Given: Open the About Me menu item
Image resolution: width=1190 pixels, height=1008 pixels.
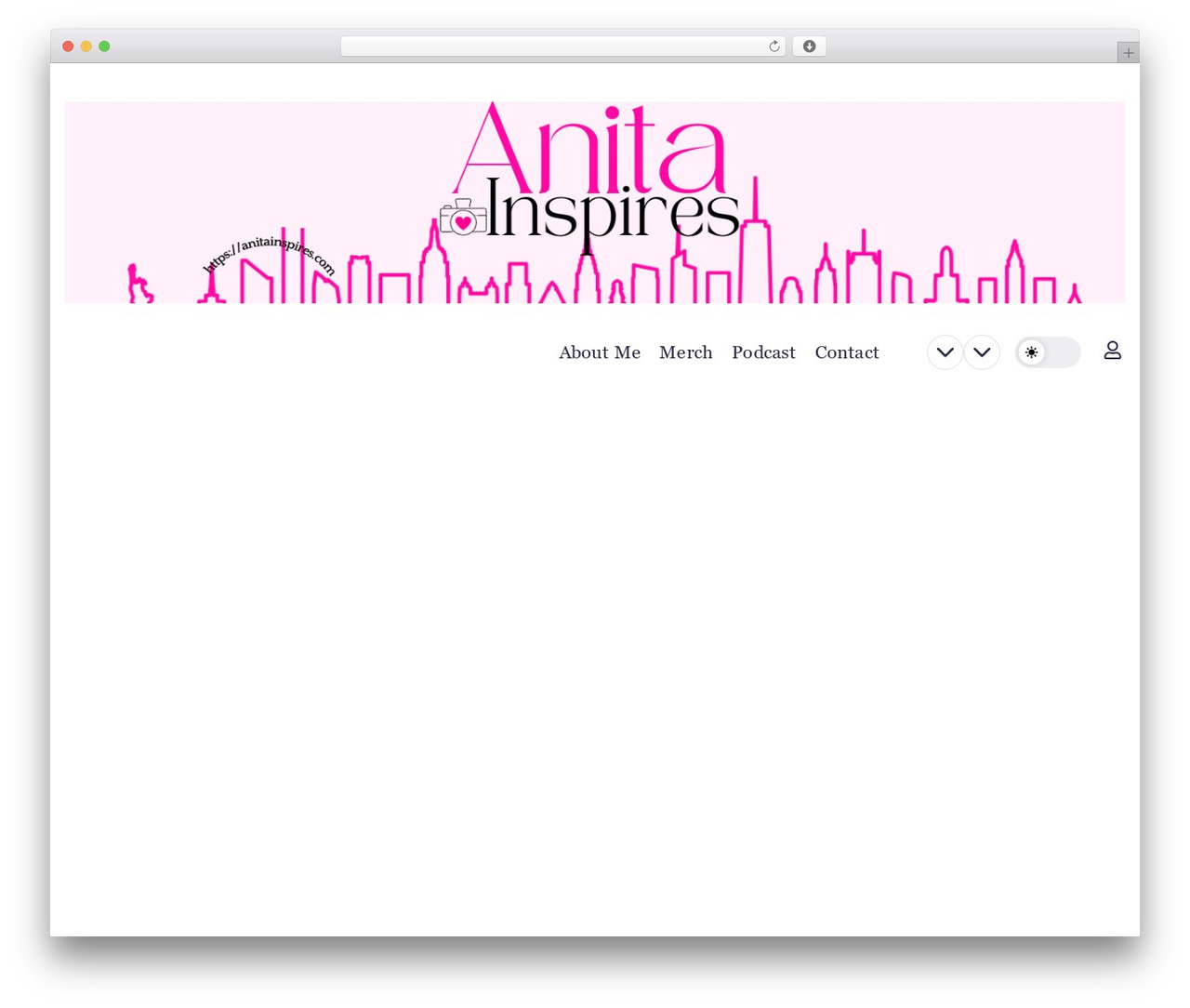Looking at the screenshot, I should 600,352.
